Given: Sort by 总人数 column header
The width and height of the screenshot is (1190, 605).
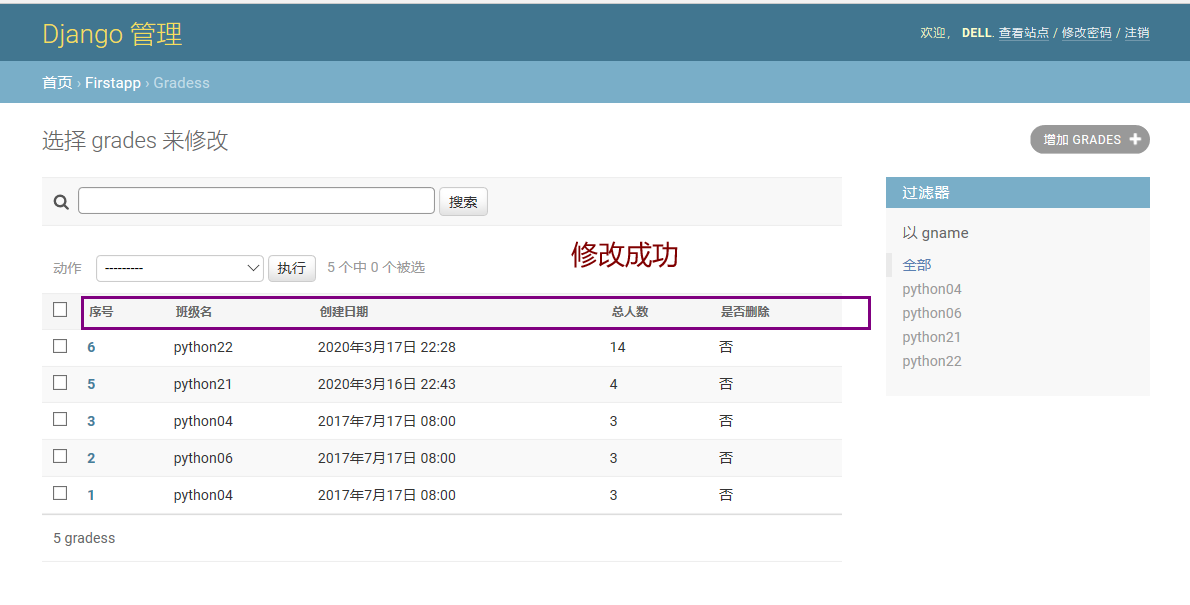Looking at the screenshot, I should 630,312.
